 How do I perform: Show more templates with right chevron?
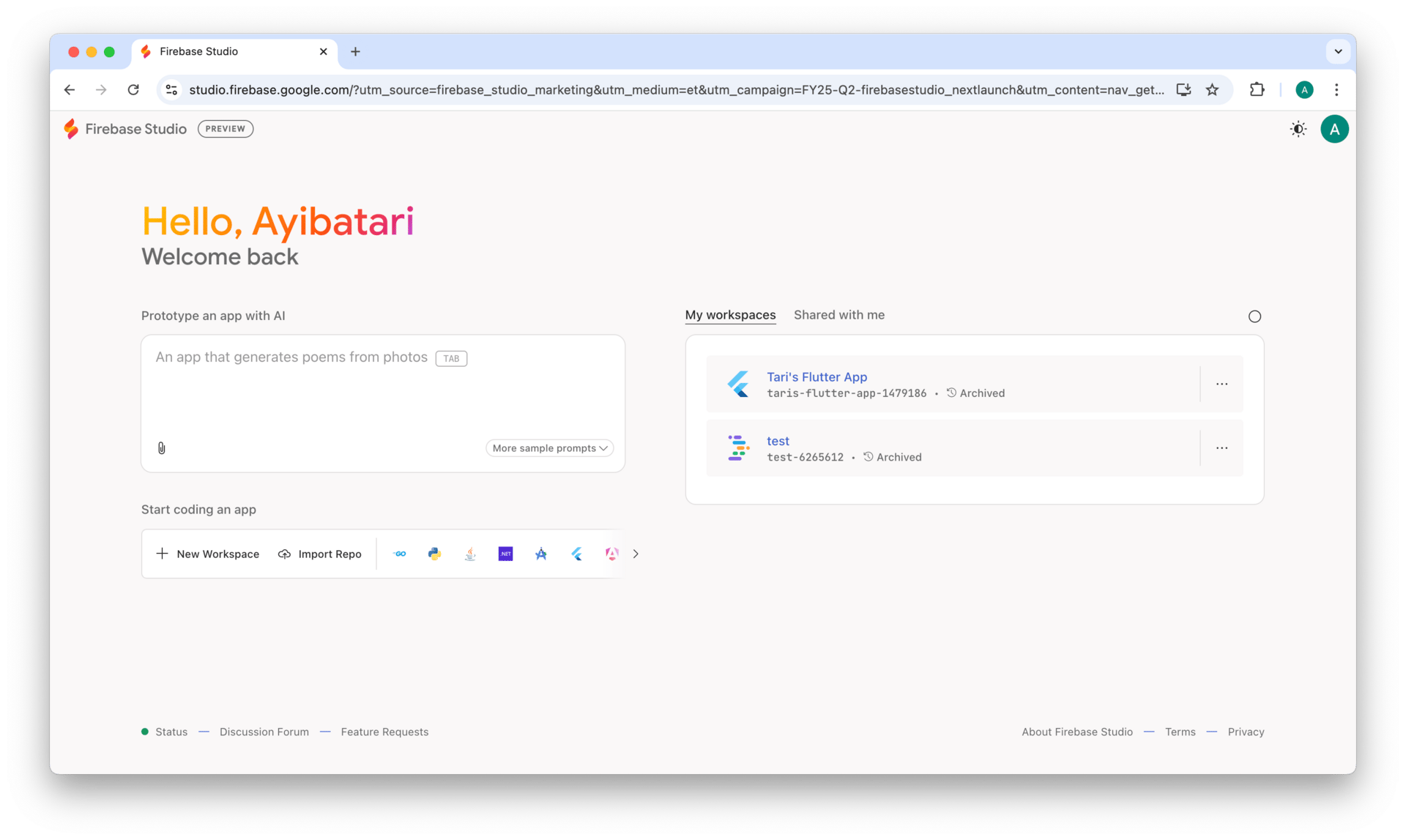(636, 554)
